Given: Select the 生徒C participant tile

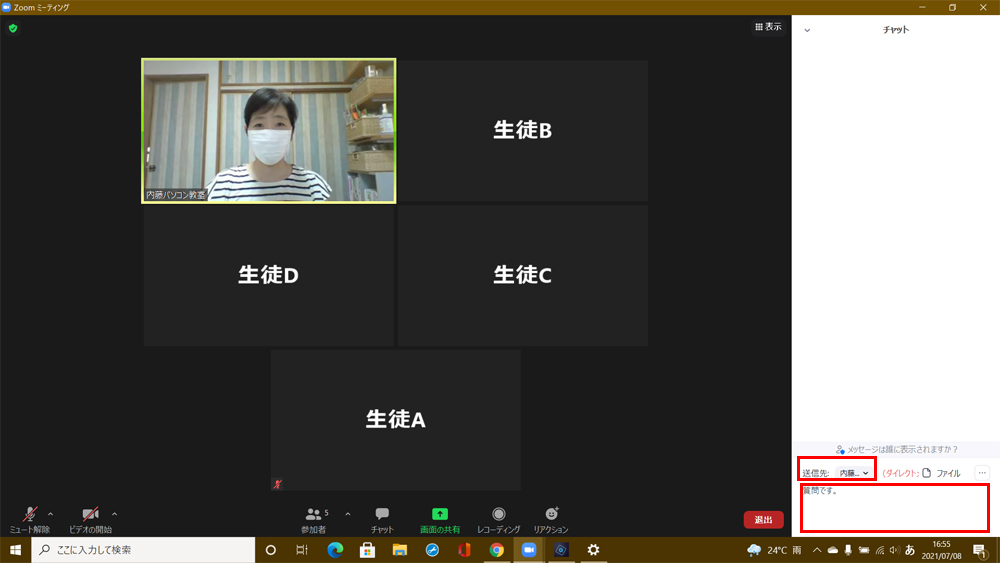Looking at the screenshot, I should coord(523,275).
